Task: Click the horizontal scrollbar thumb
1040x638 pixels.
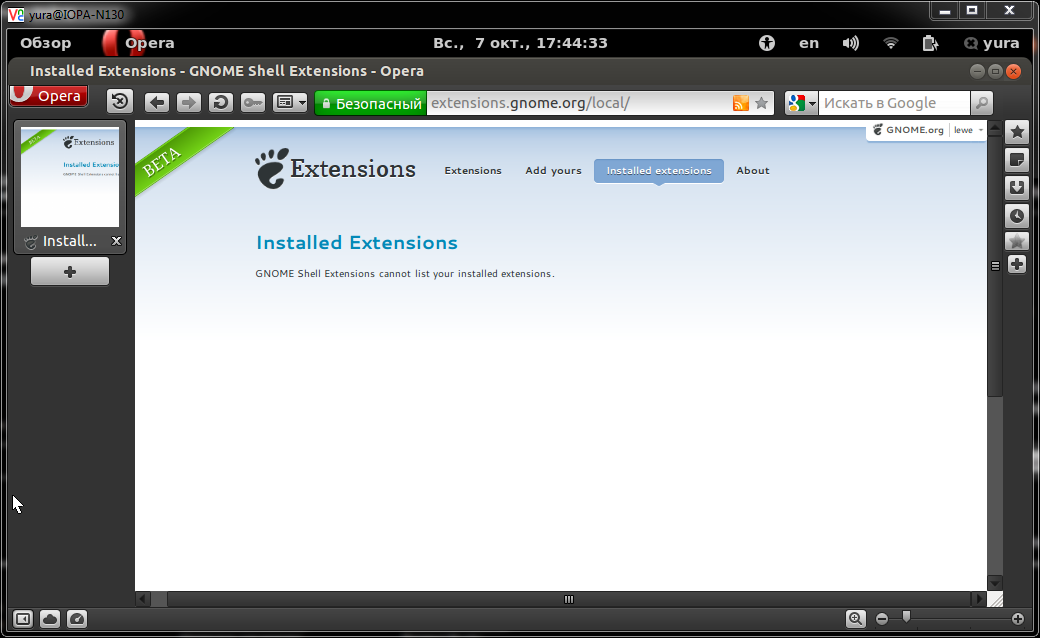Action: (x=568, y=600)
